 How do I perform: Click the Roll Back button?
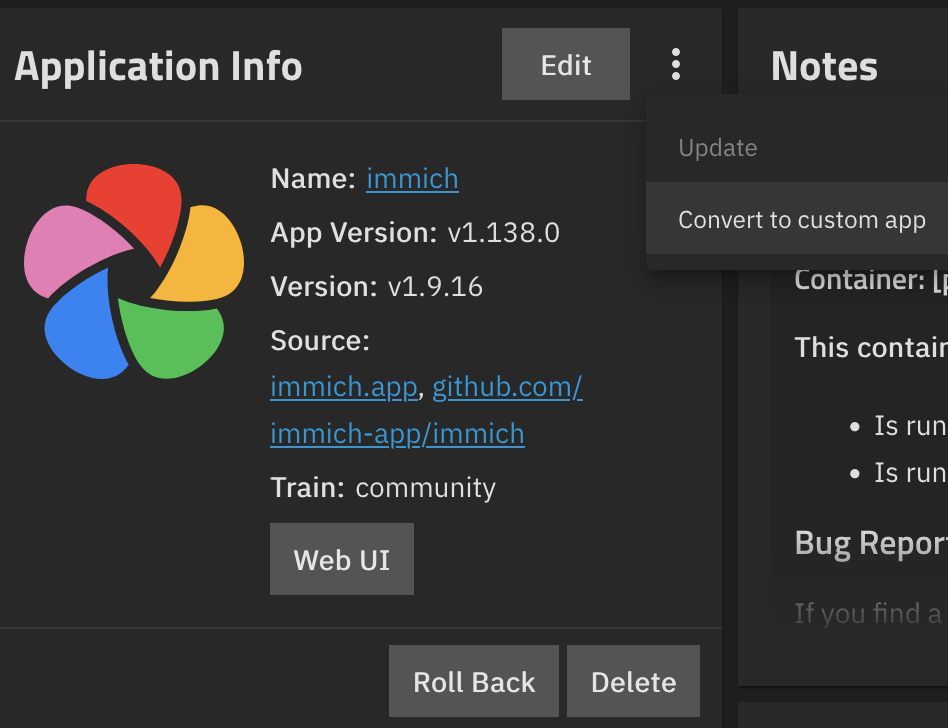[474, 681]
